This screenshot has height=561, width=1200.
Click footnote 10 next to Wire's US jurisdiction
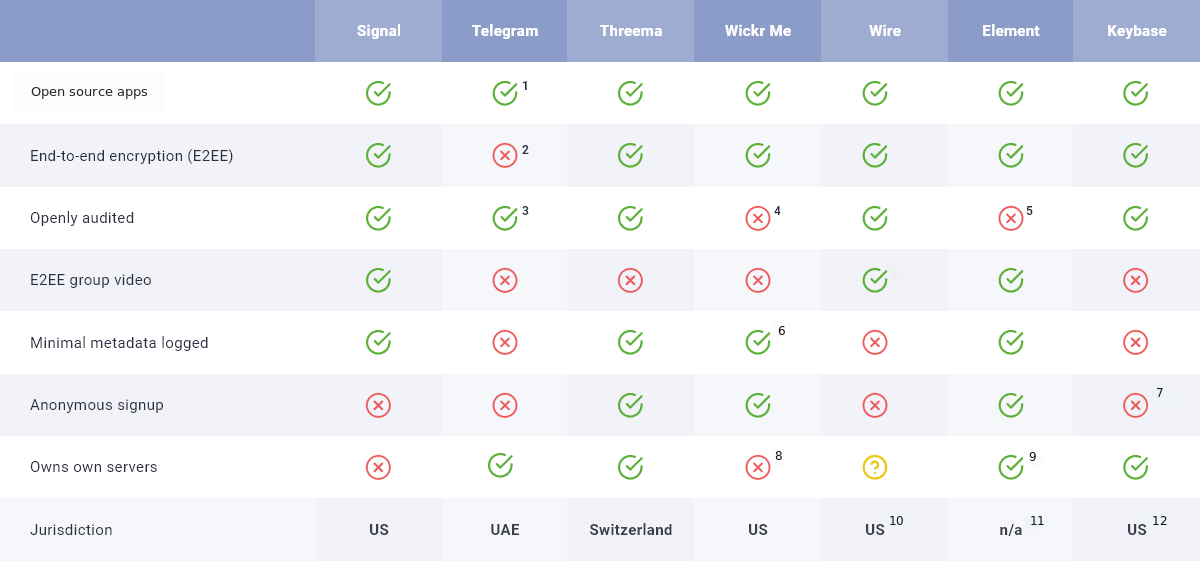click(896, 520)
